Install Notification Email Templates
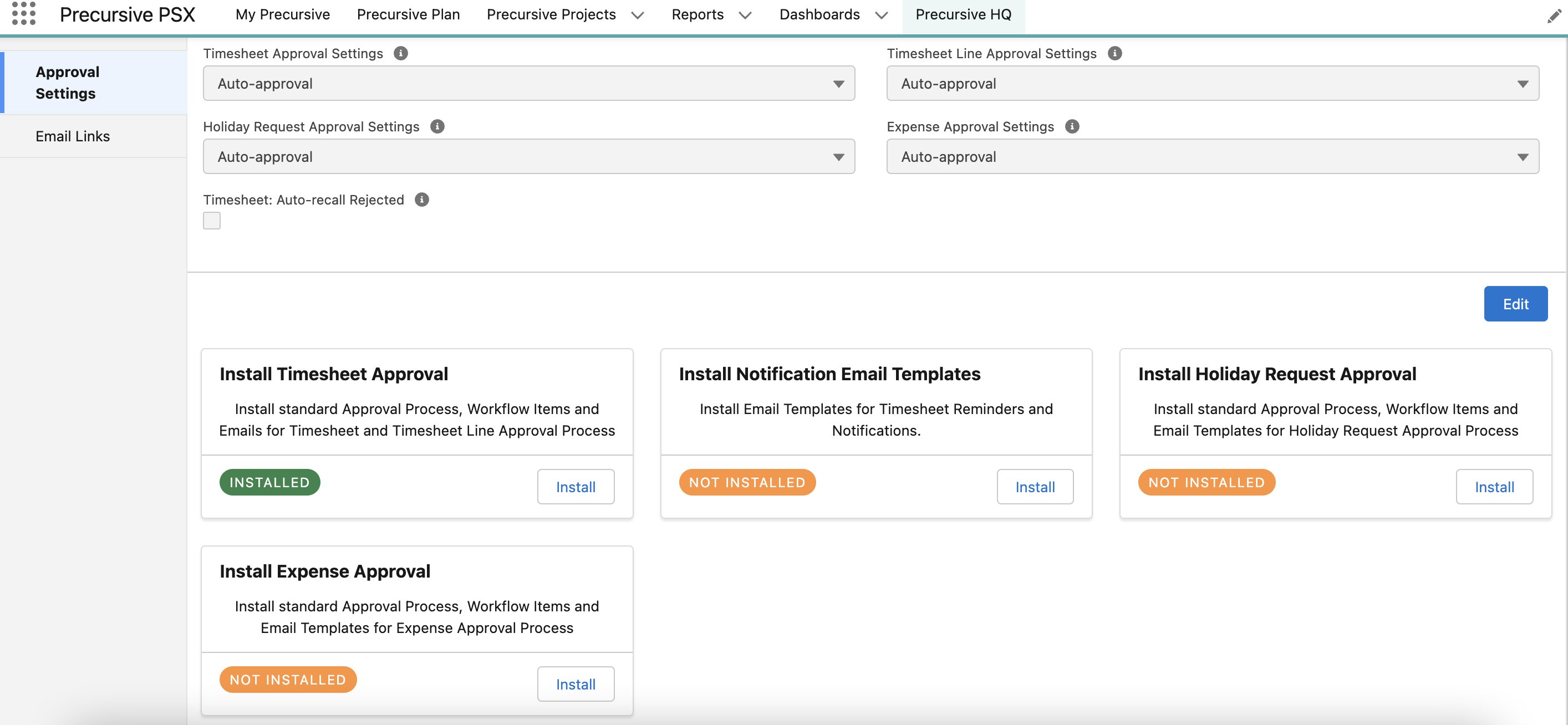The height and width of the screenshot is (725, 1568). [x=1035, y=486]
